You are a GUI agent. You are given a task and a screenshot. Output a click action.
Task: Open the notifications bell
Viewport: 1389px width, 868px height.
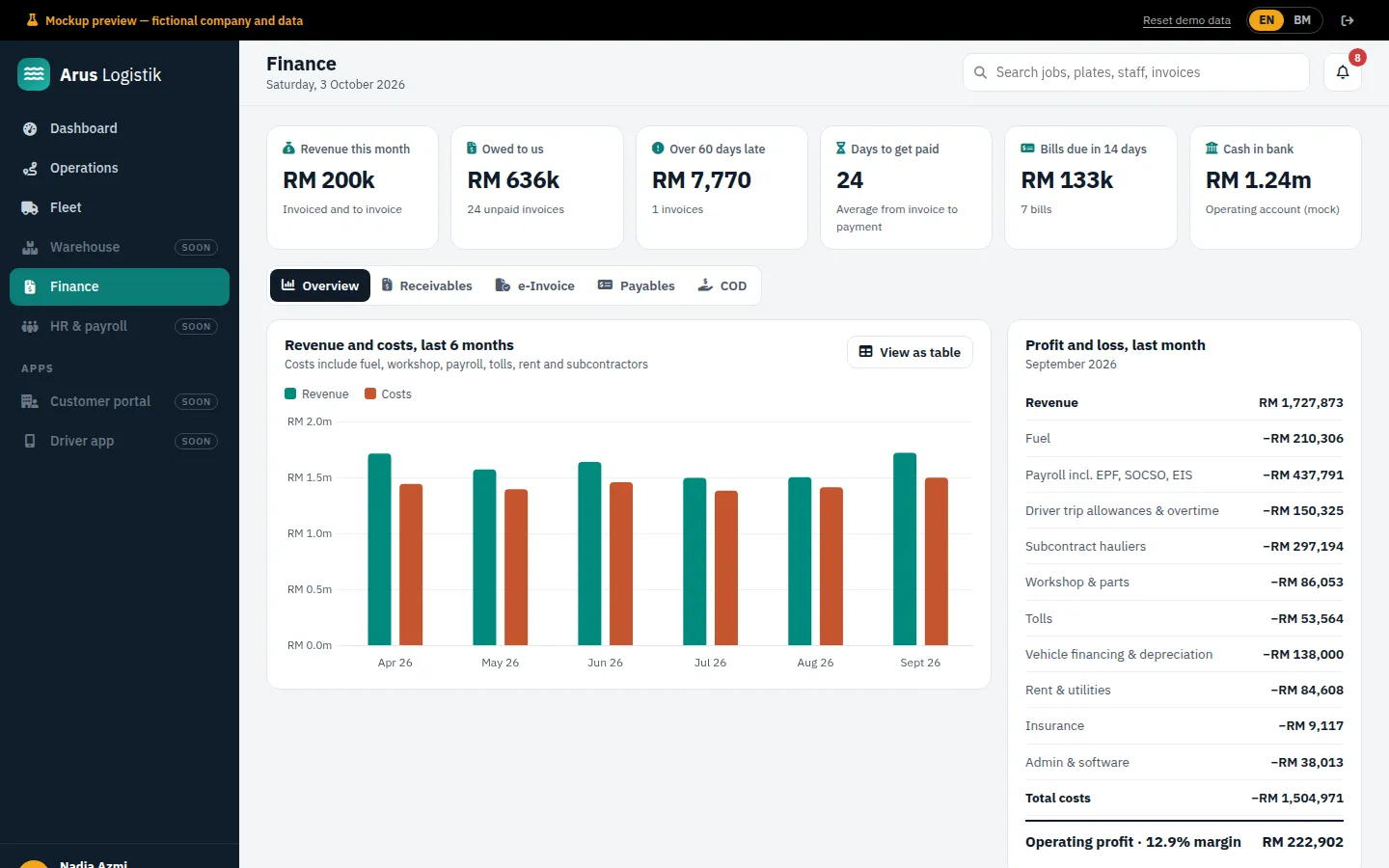pos(1343,72)
